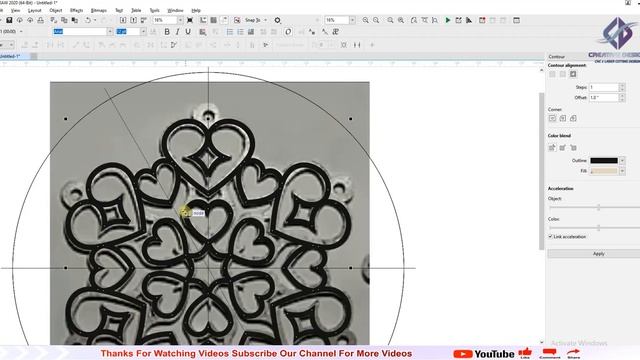This screenshot has width=640, height=360.
Task: Open the Fill color dropdown
Action: [622, 171]
